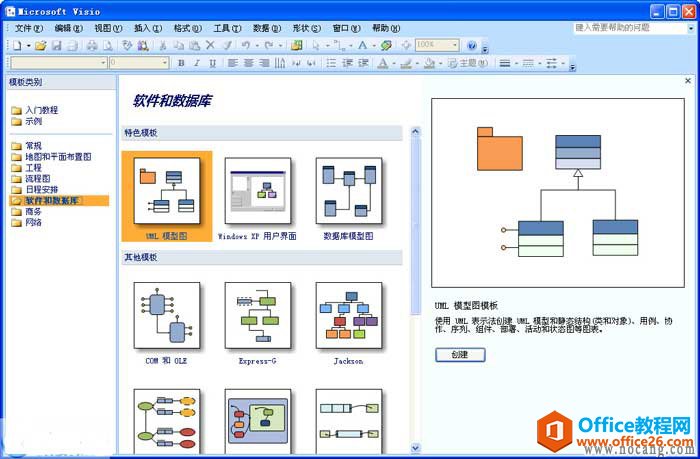Click the Delete X icon
Screen dimensions: 700x459
point(210,46)
